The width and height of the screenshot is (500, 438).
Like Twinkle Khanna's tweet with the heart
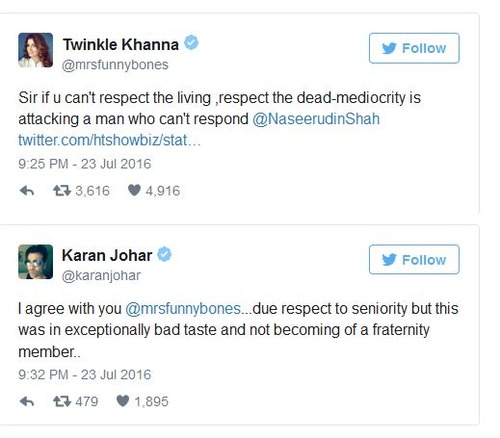(x=134, y=191)
